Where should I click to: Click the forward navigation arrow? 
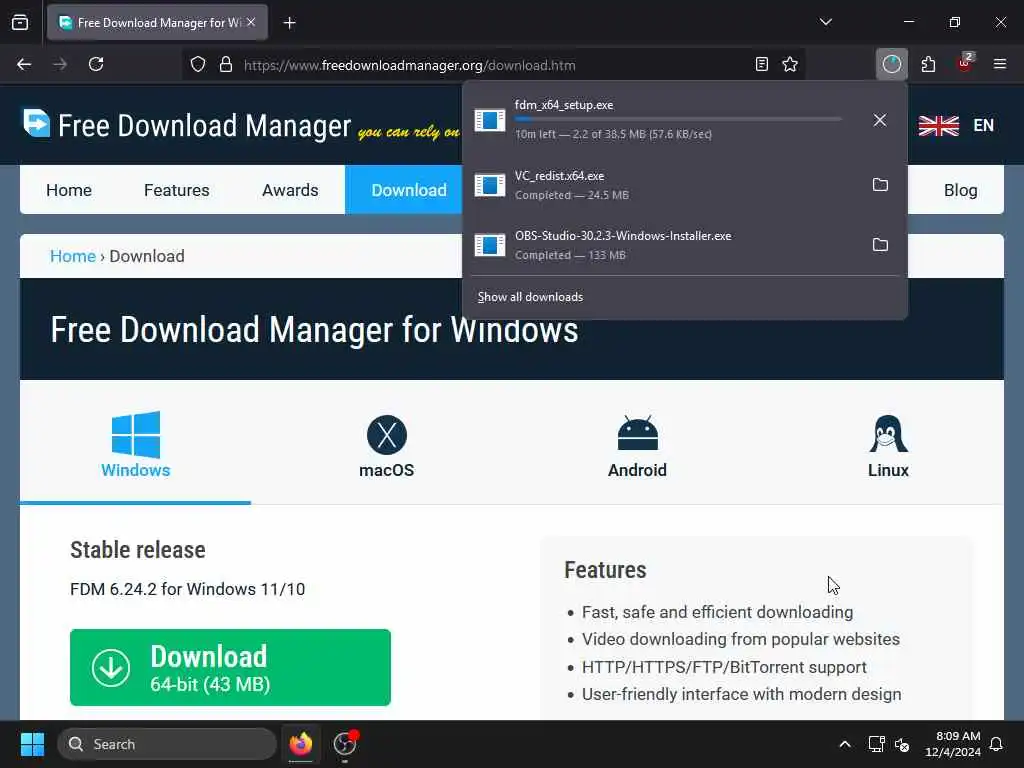[x=60, y=64]
